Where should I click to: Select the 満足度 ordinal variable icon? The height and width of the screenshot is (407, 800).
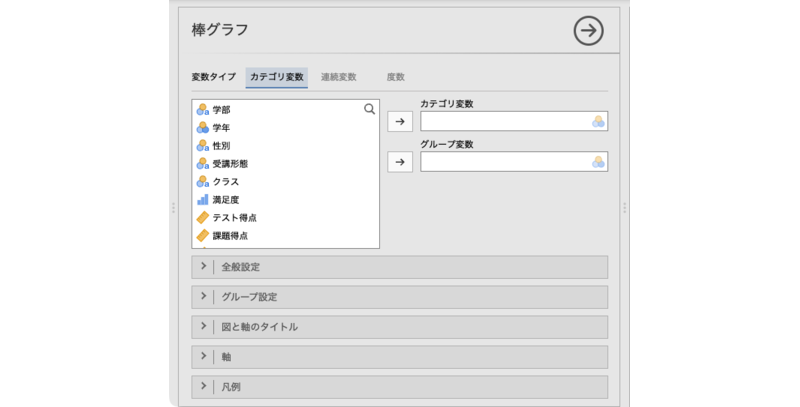click(203, 200)
